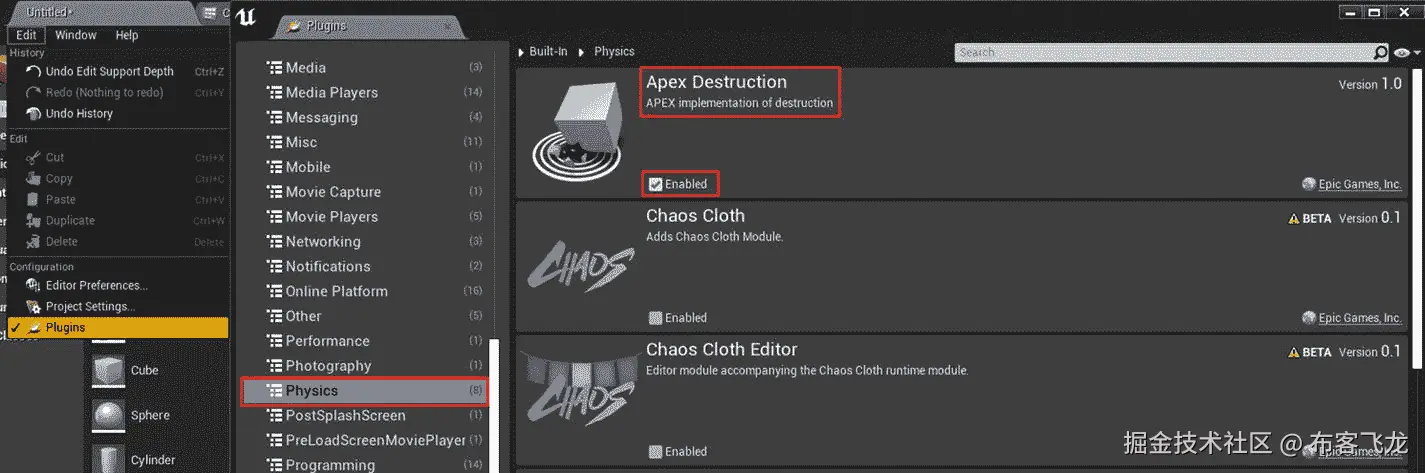
Task: Select Plugins entry in Edit menu
Action: [118, 327]
